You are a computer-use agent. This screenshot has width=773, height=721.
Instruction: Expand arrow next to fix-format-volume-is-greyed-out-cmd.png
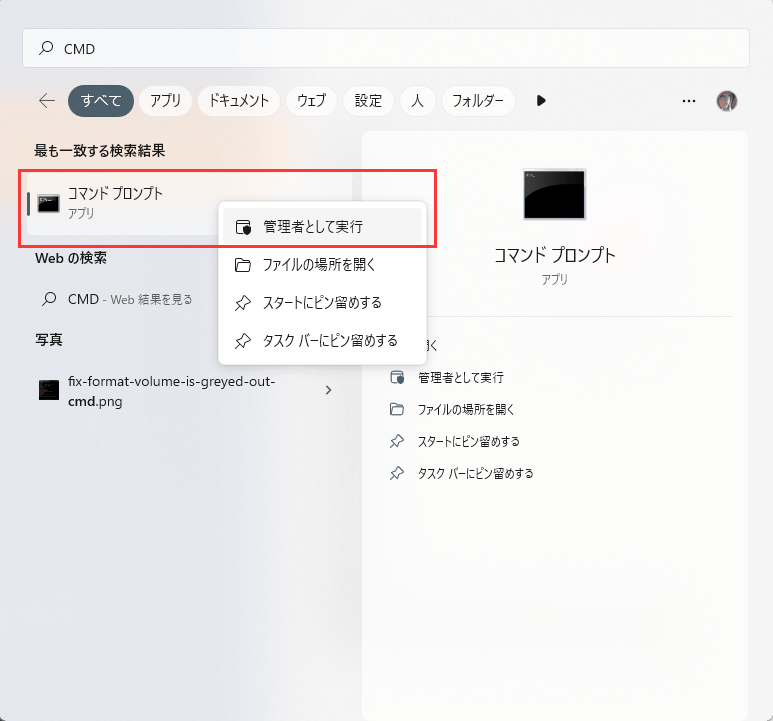tap(328, 390)
